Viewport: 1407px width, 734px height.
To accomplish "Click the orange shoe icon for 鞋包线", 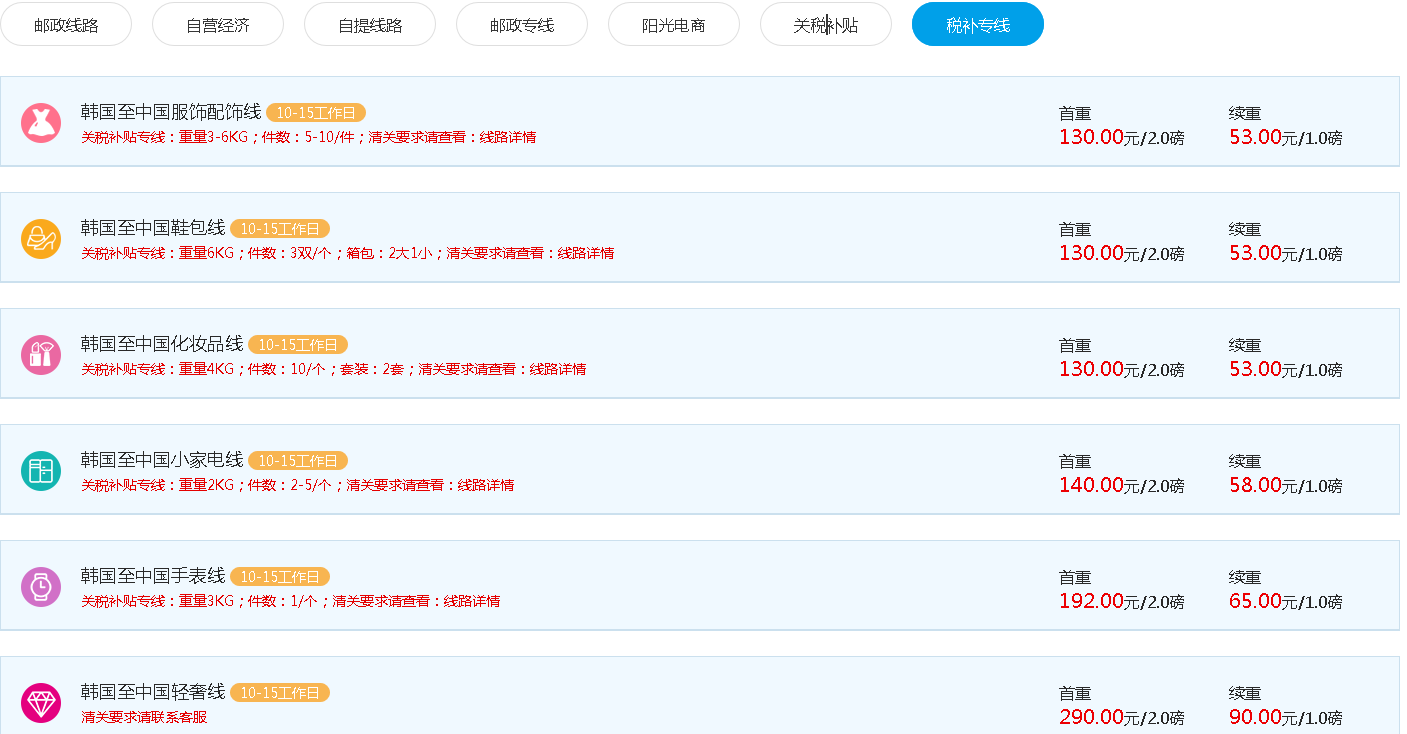I will [x=41, y=239].
